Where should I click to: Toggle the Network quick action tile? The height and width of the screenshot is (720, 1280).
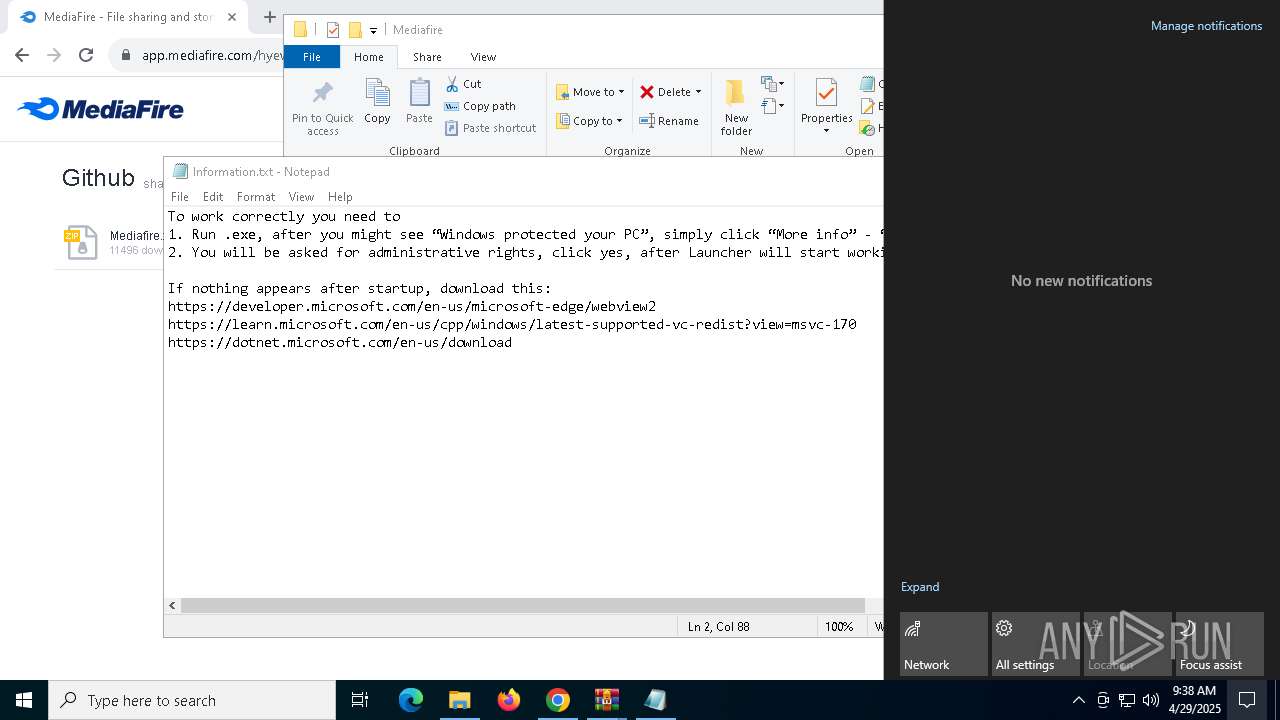pyautogui.click(x=944, y=644)
